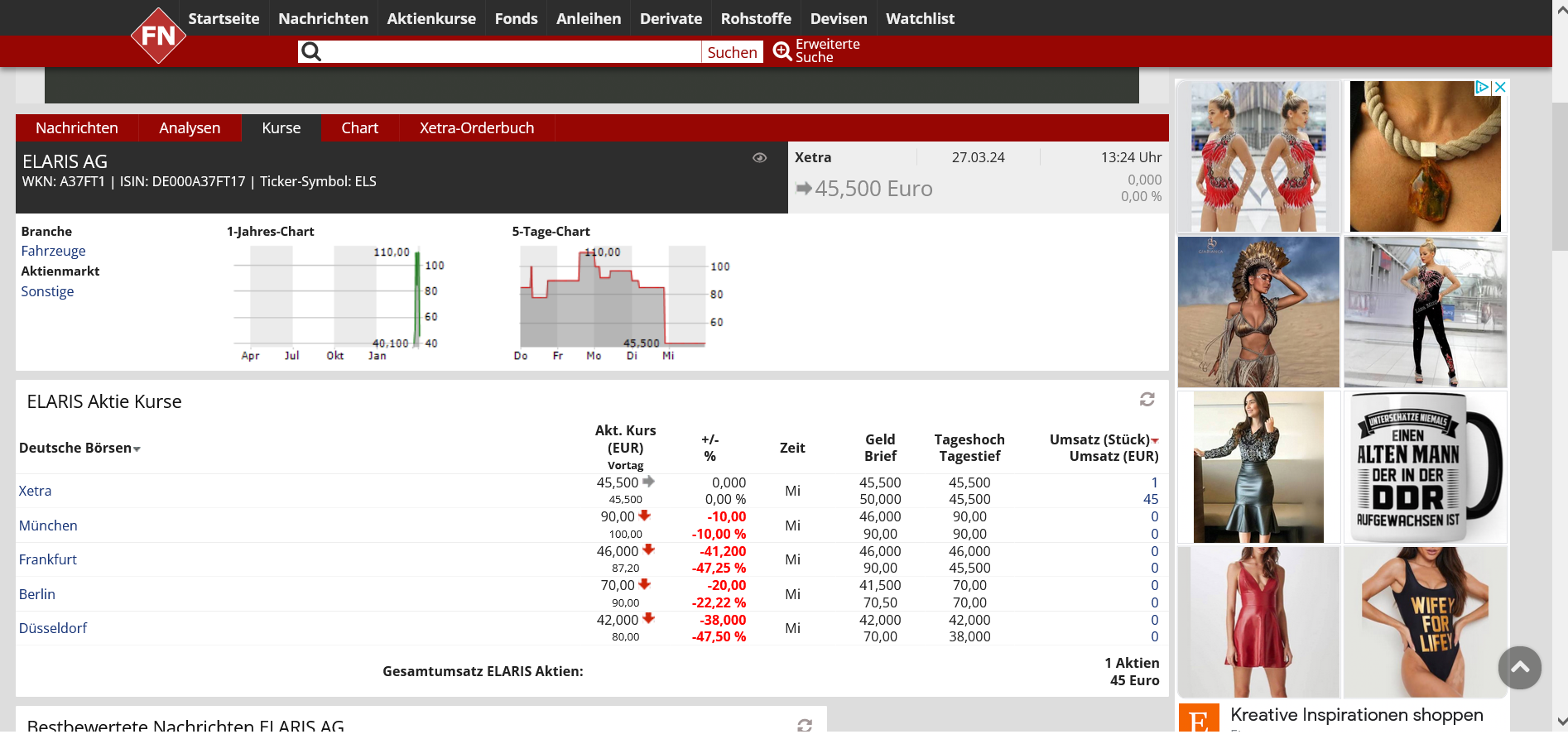Sort by Umsatz (Stück) column arrow

(1155, 440)
